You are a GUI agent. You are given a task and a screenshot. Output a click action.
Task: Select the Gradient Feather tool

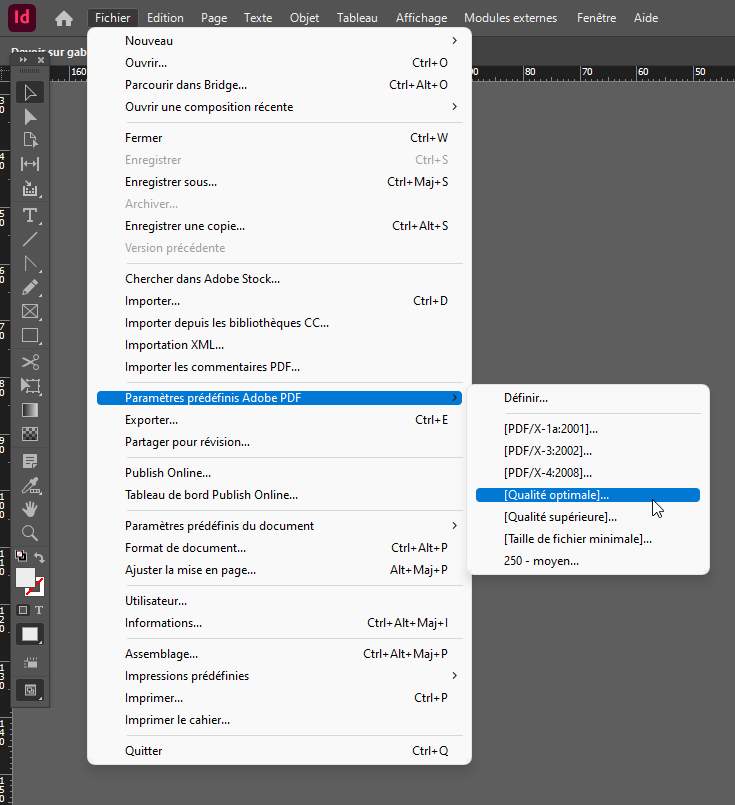point(30,434)
